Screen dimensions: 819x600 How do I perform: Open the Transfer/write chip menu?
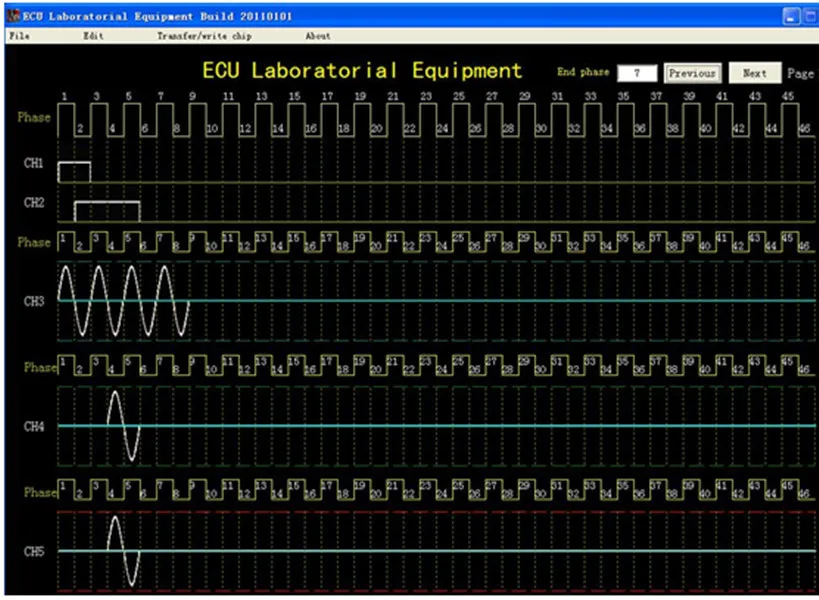coord(204,36)
